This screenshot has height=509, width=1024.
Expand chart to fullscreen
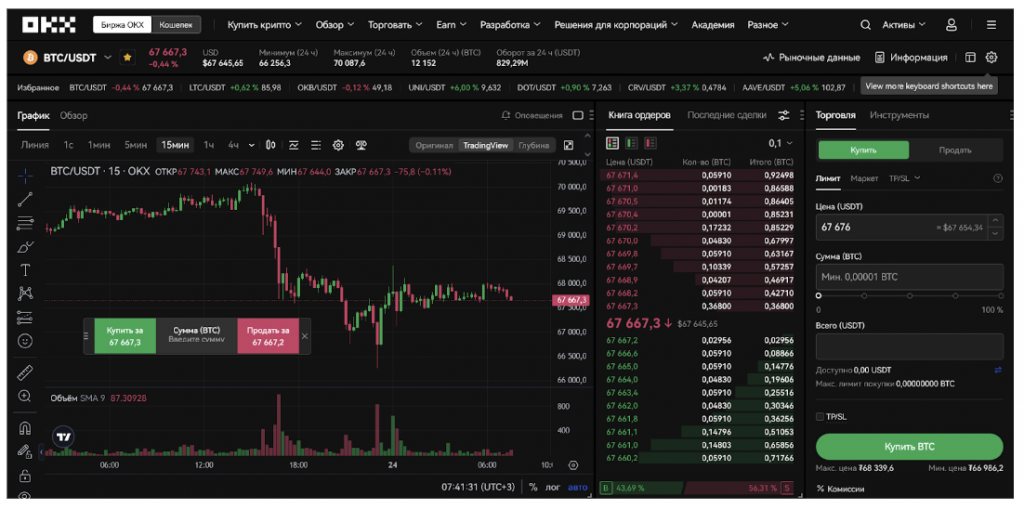(x=568, y=145)
